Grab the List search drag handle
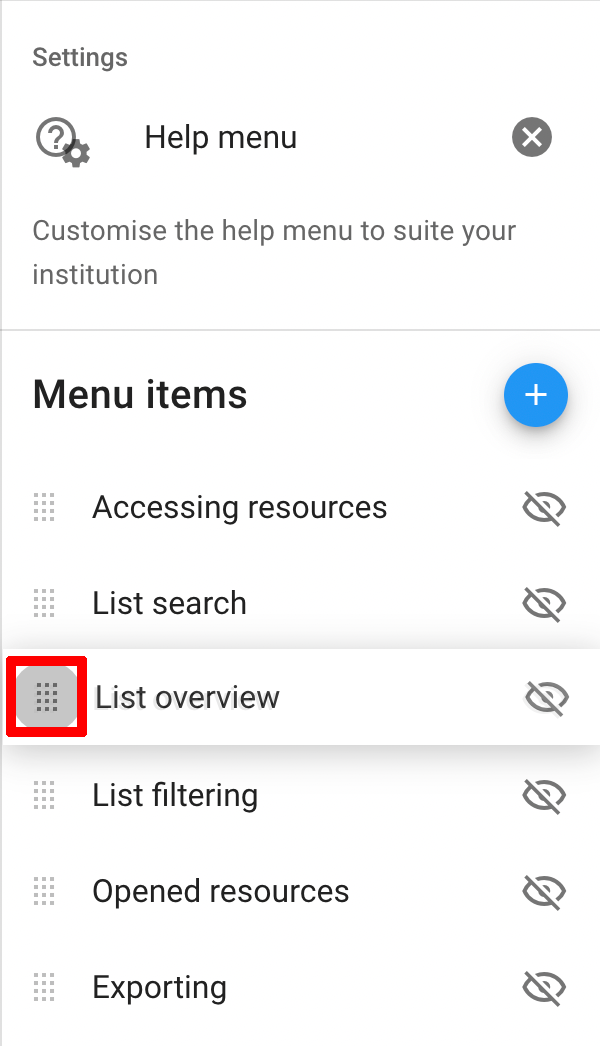 point(44,604)
